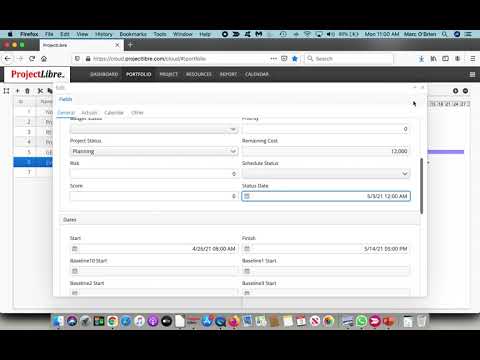Screen dimensions: 480x360
Task: Click the Chrome icon in the Dock
Action: (113, 321)
